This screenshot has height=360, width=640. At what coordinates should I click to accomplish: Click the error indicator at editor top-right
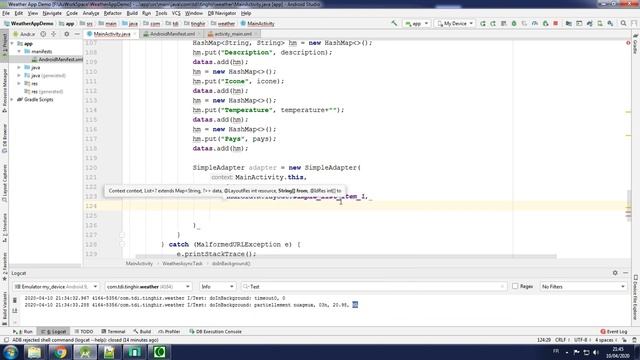(628, 43)
